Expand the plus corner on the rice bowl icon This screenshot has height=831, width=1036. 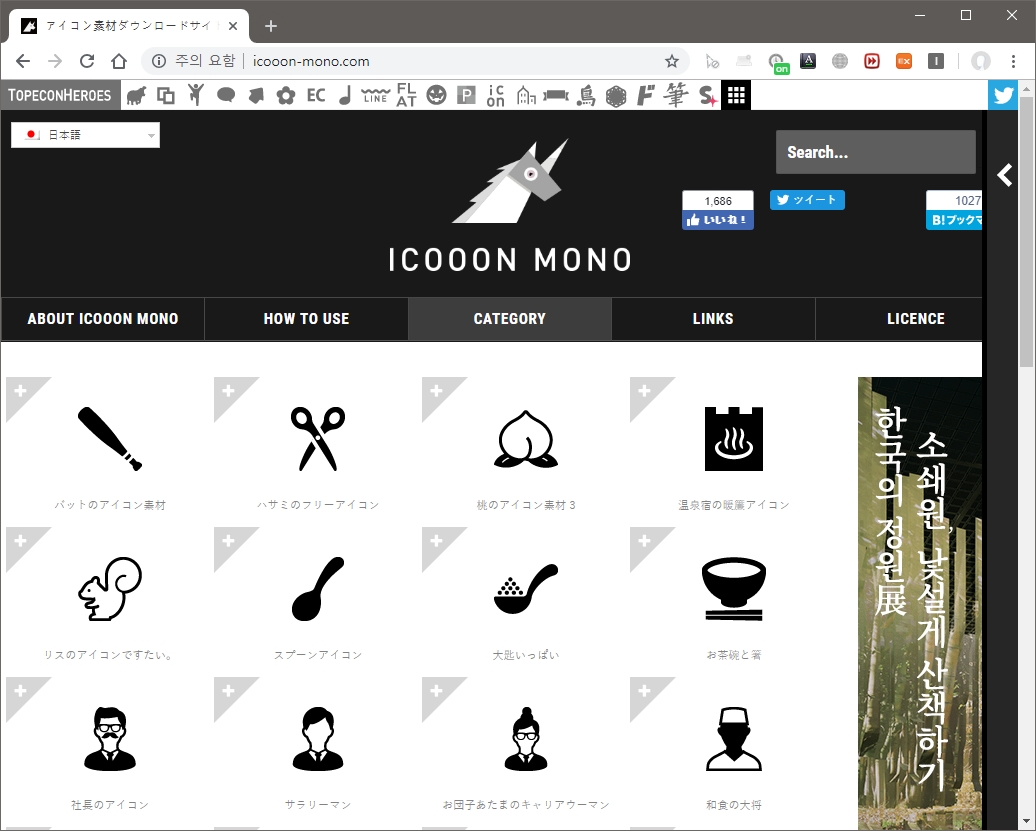coord(644,540)
